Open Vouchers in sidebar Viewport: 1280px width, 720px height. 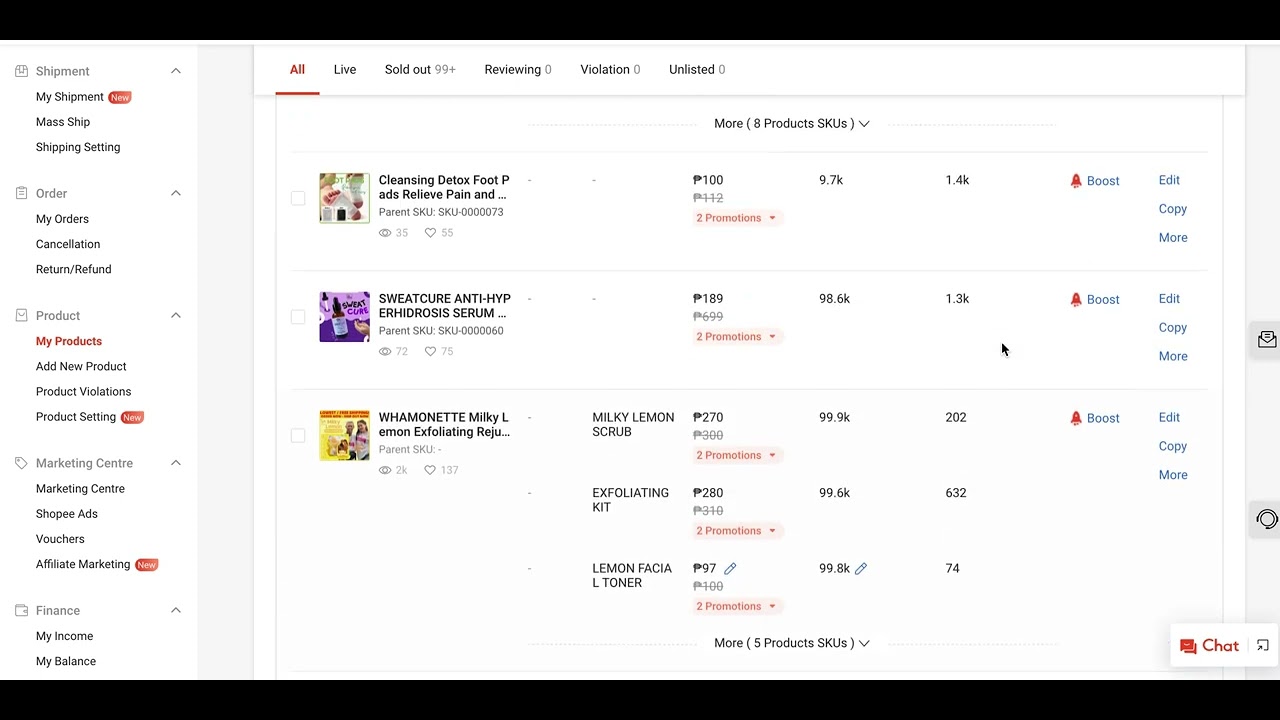point(60,539)
